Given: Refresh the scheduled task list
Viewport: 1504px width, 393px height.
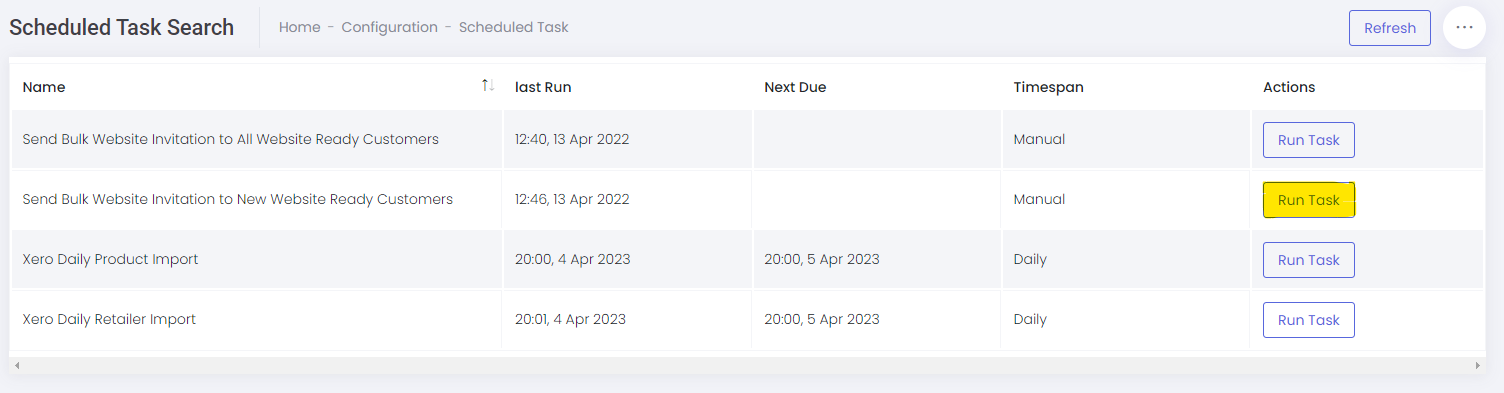Looking at the screenshot, I should pos(1390,28).
